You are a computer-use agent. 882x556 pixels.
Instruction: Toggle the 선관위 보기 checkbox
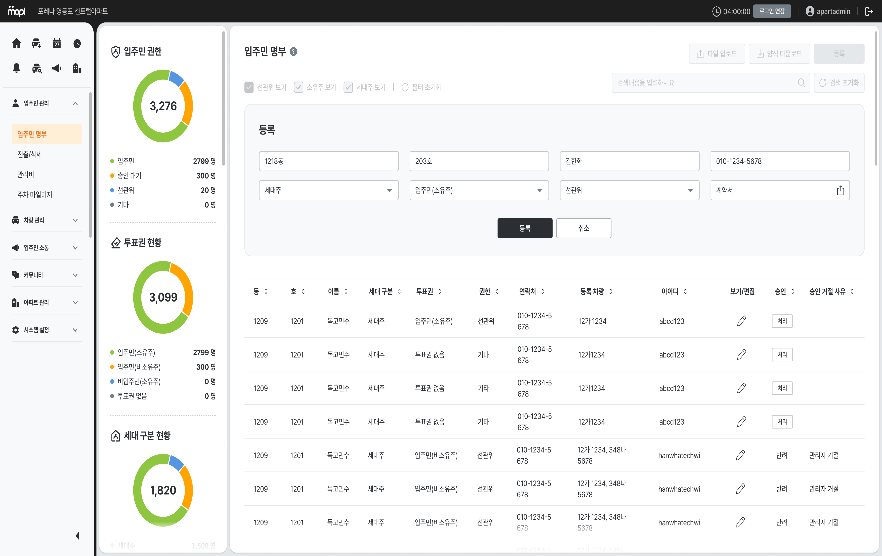pos(249,87)
